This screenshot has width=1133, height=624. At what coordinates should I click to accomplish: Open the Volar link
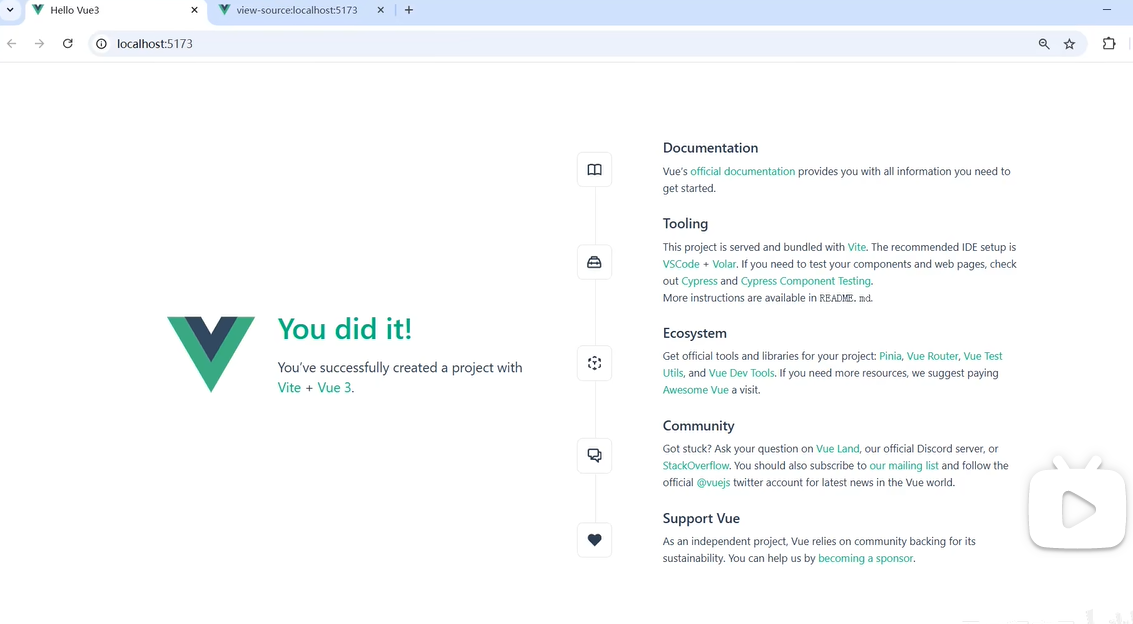click(x=723, y=264)
